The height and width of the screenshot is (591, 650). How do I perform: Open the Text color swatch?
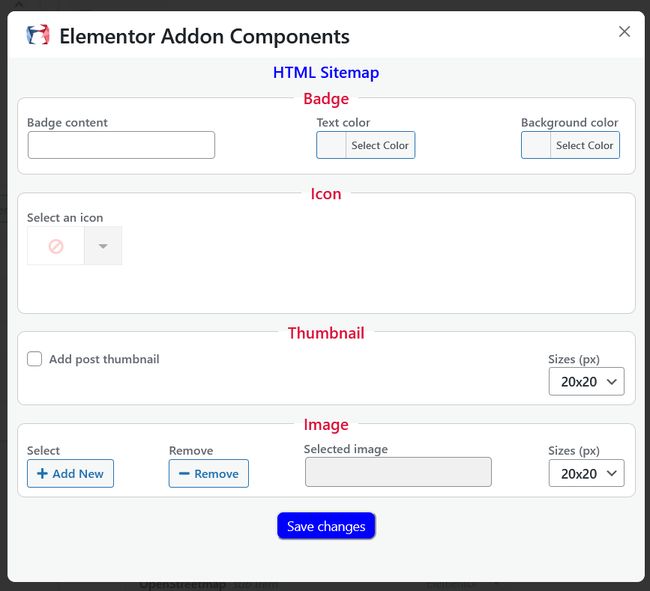click(331, 145)
